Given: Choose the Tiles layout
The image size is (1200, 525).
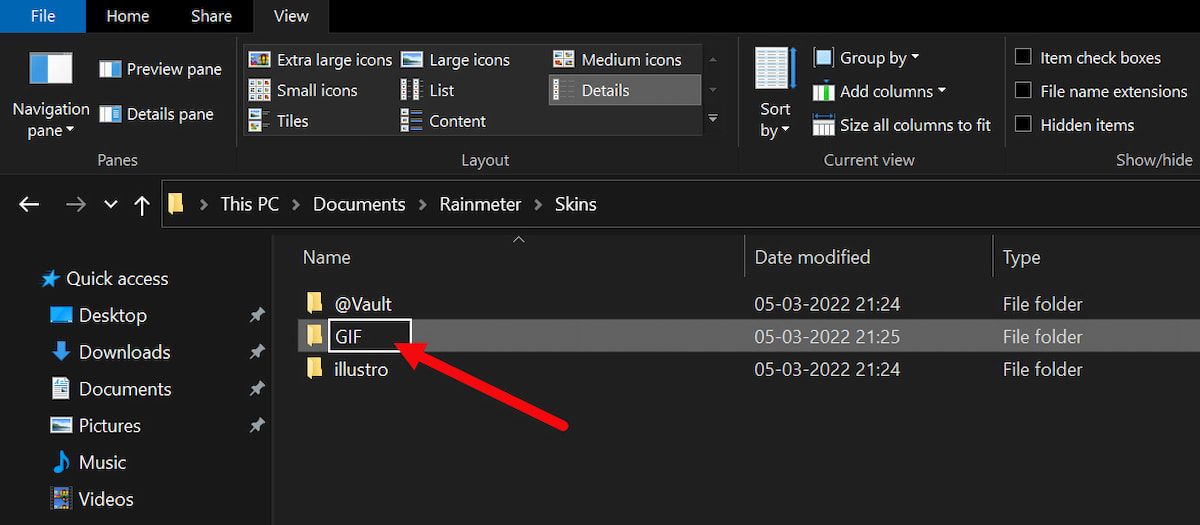Looking at the screenshot, I should click(x=278, y=121).
